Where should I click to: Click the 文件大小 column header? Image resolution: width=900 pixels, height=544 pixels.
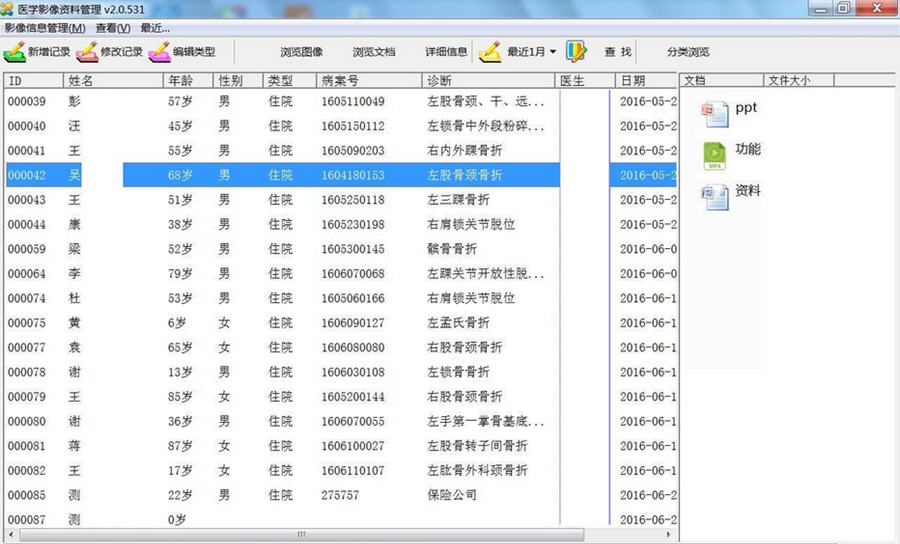tap(798, 80)
